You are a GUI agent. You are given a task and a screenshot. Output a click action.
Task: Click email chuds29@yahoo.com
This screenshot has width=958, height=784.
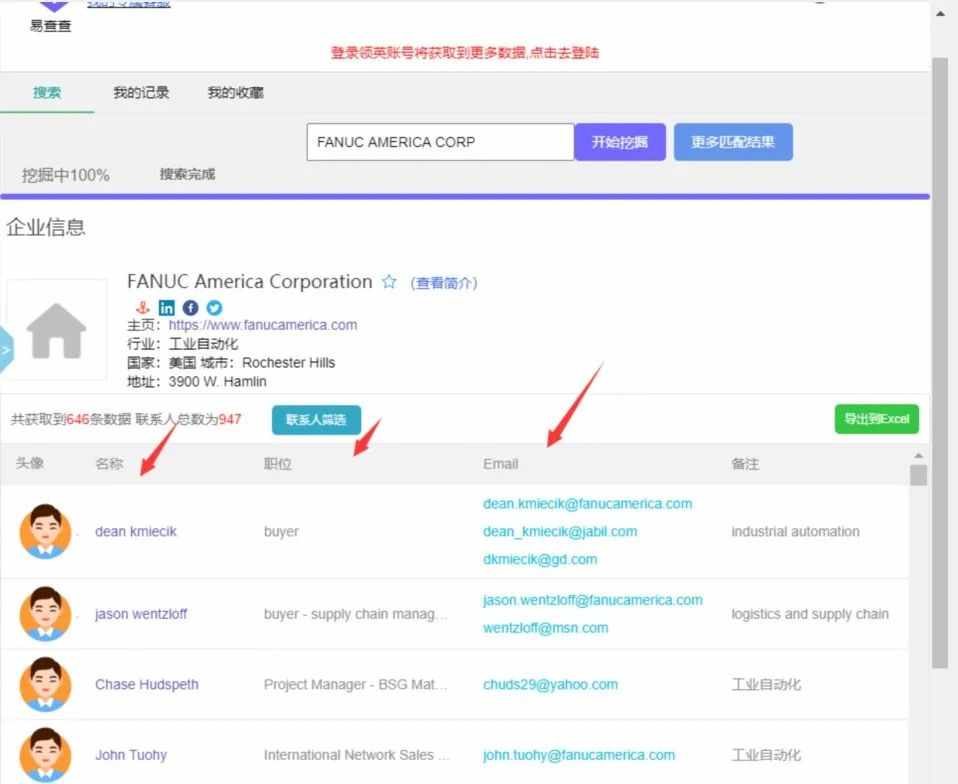tap(550, 684)
